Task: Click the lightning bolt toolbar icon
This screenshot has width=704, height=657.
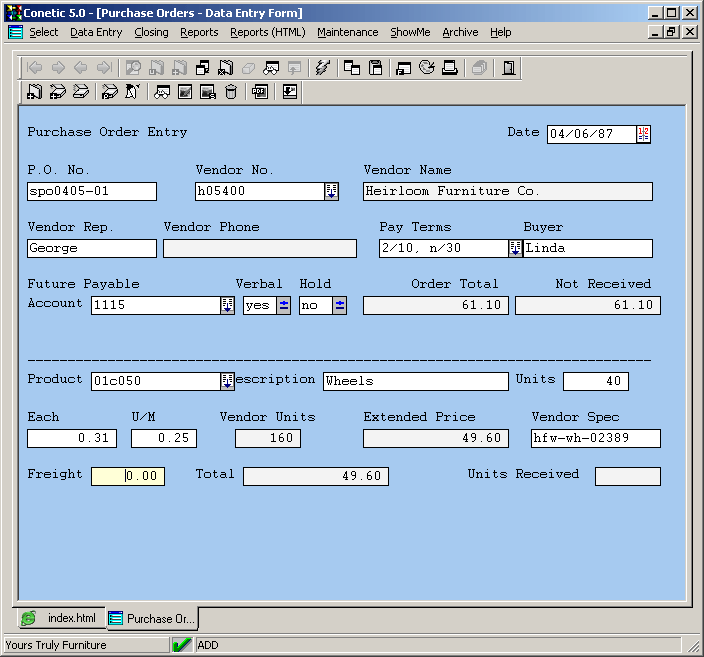Action: coord(322,68)
